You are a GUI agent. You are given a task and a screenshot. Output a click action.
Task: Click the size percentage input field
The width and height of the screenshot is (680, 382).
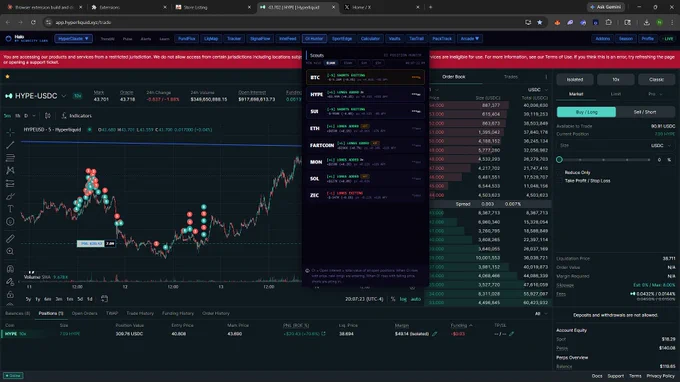pos(664,160)
